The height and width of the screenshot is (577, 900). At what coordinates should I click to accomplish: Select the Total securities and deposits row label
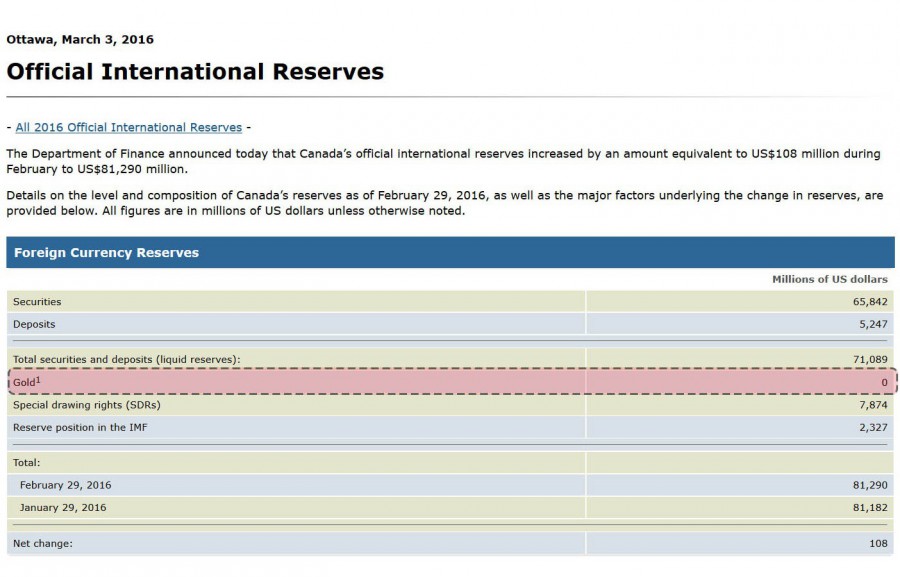(126, 359)
